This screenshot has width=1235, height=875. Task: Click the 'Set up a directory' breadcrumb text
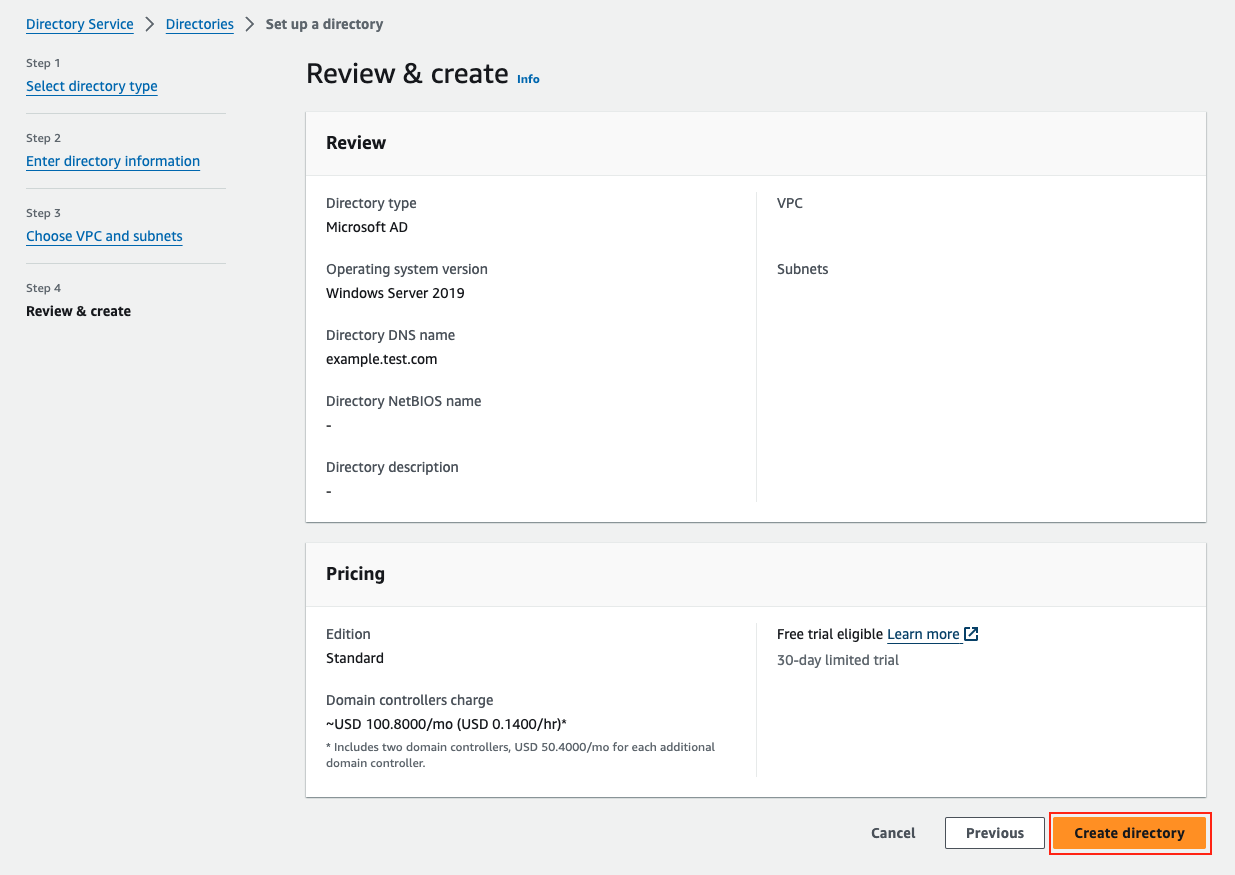point(324,24)
